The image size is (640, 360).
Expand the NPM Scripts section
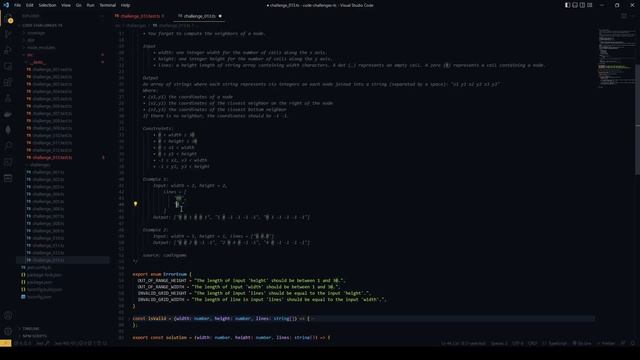(x=34, y=336)
